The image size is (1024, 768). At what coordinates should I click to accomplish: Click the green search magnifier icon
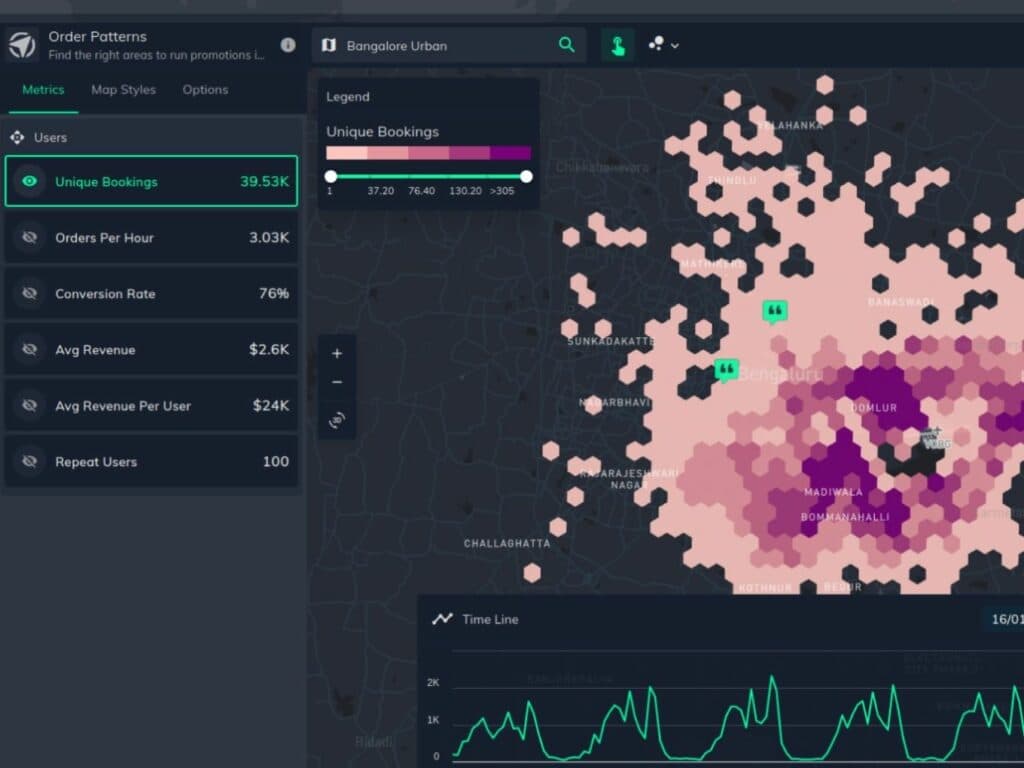tap(567, 45)
